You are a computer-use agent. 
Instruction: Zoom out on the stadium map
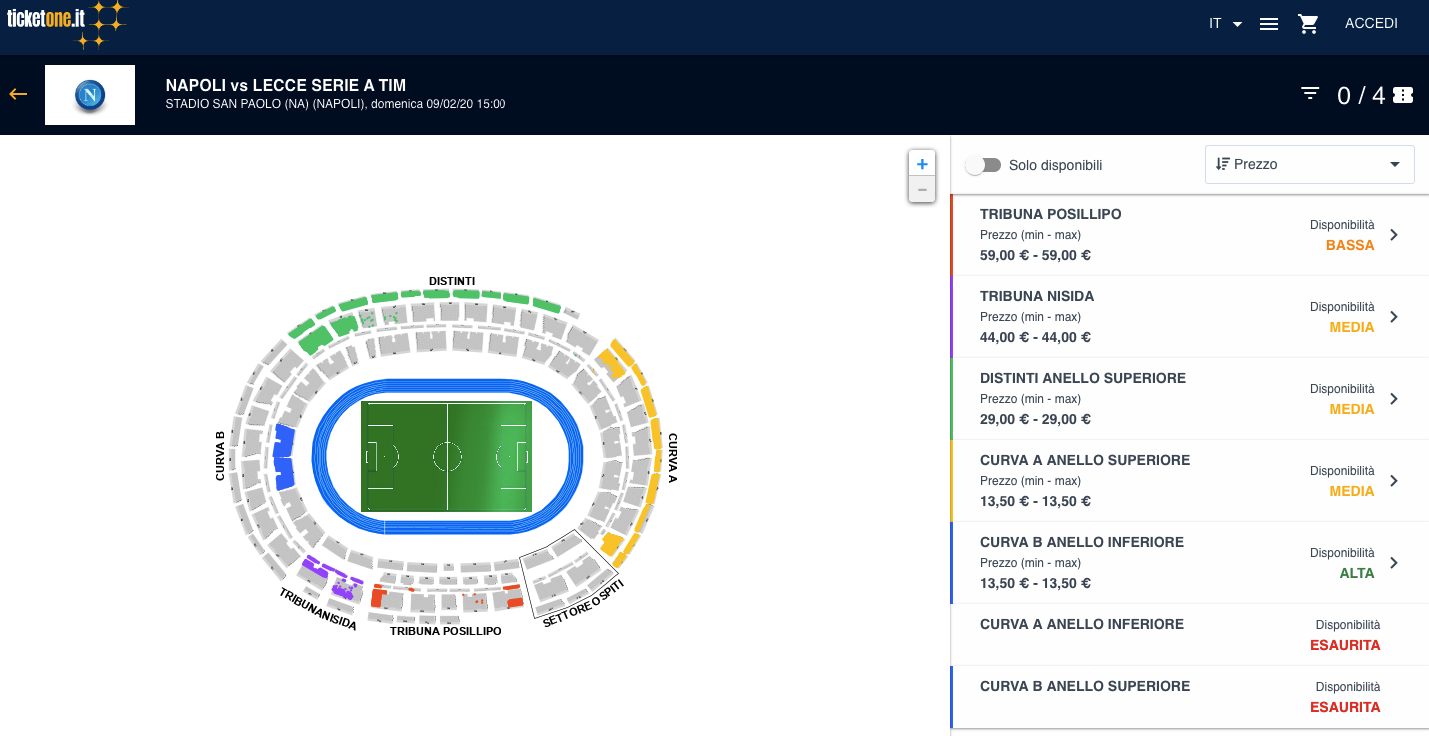pos(922,190)
